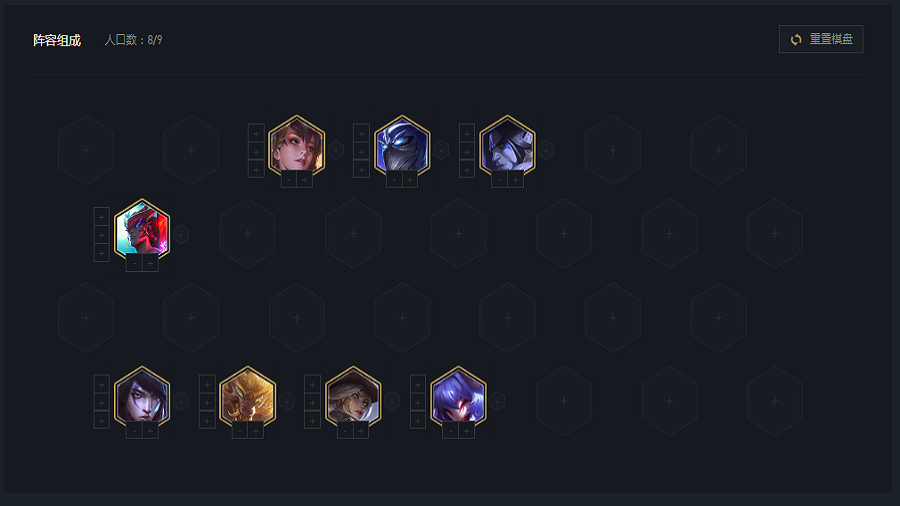Click small hexagon beside purple-skinned champion
Screen dimensions: 900x506
(546, 150)
